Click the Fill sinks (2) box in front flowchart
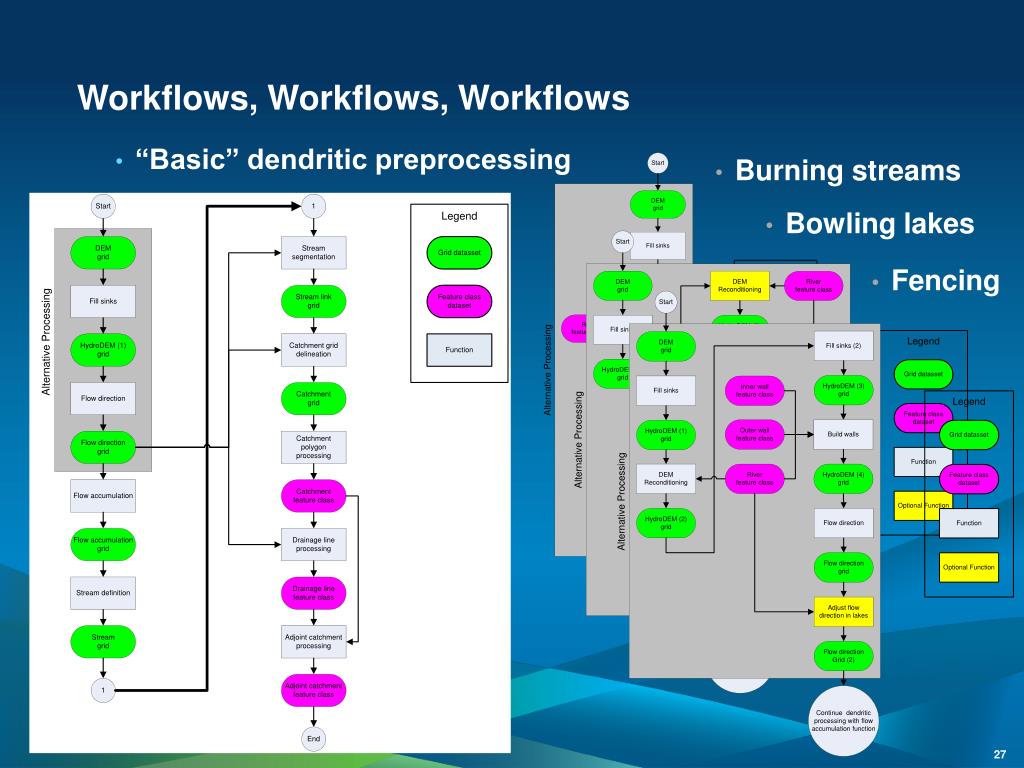 [x=843, y=345]
